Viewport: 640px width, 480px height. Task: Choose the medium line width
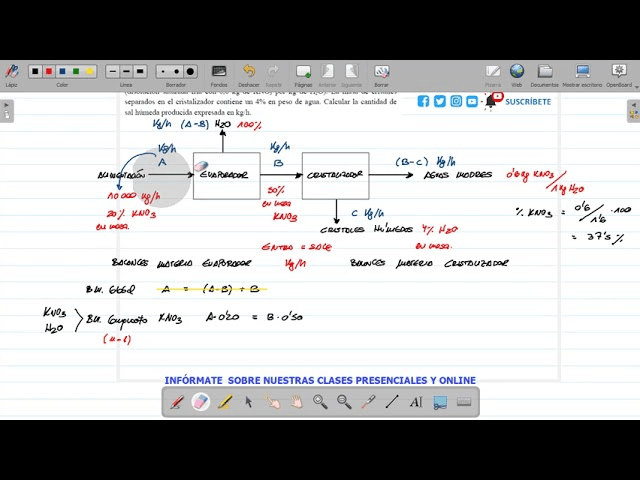tap(126, 71)
